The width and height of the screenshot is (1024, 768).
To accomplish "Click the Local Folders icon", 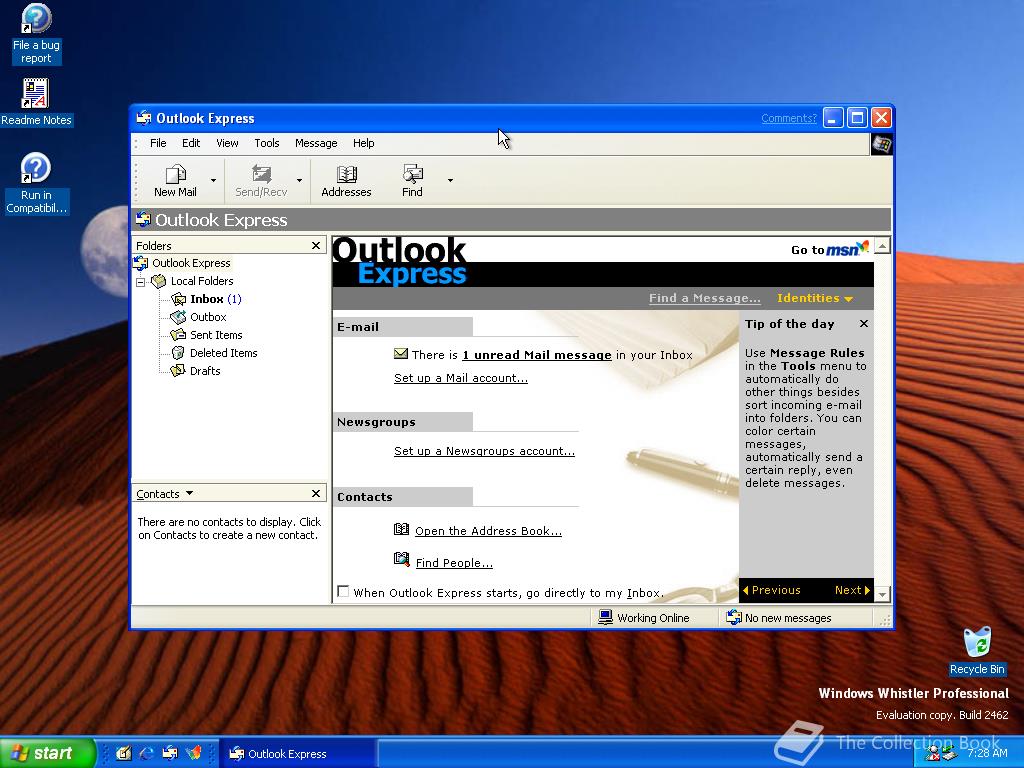I will tap(159, 281).
